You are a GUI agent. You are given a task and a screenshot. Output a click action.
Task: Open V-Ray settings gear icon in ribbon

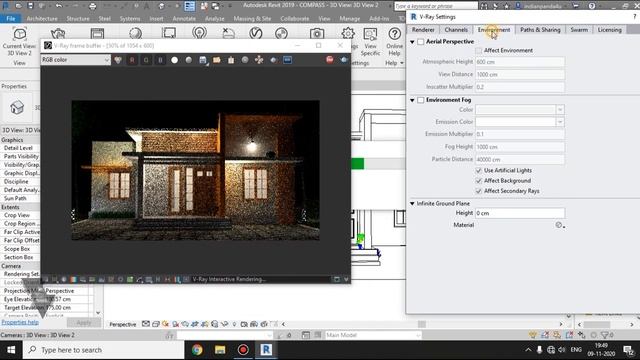[x=348, y=33]
